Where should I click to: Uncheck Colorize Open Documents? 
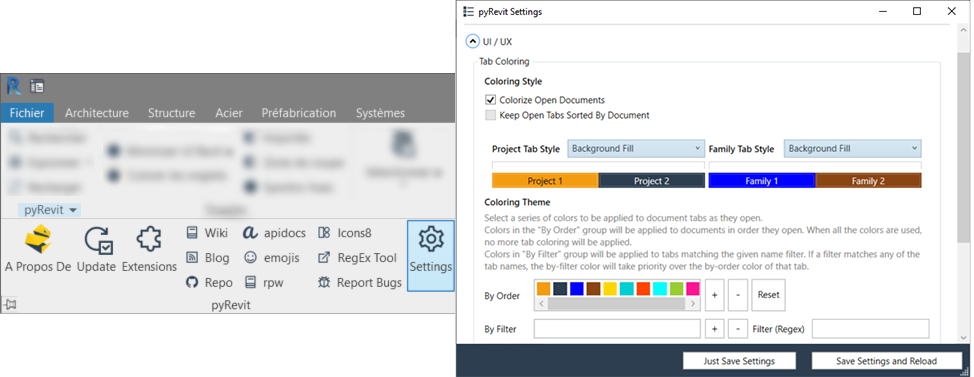(x=491, y=100)
